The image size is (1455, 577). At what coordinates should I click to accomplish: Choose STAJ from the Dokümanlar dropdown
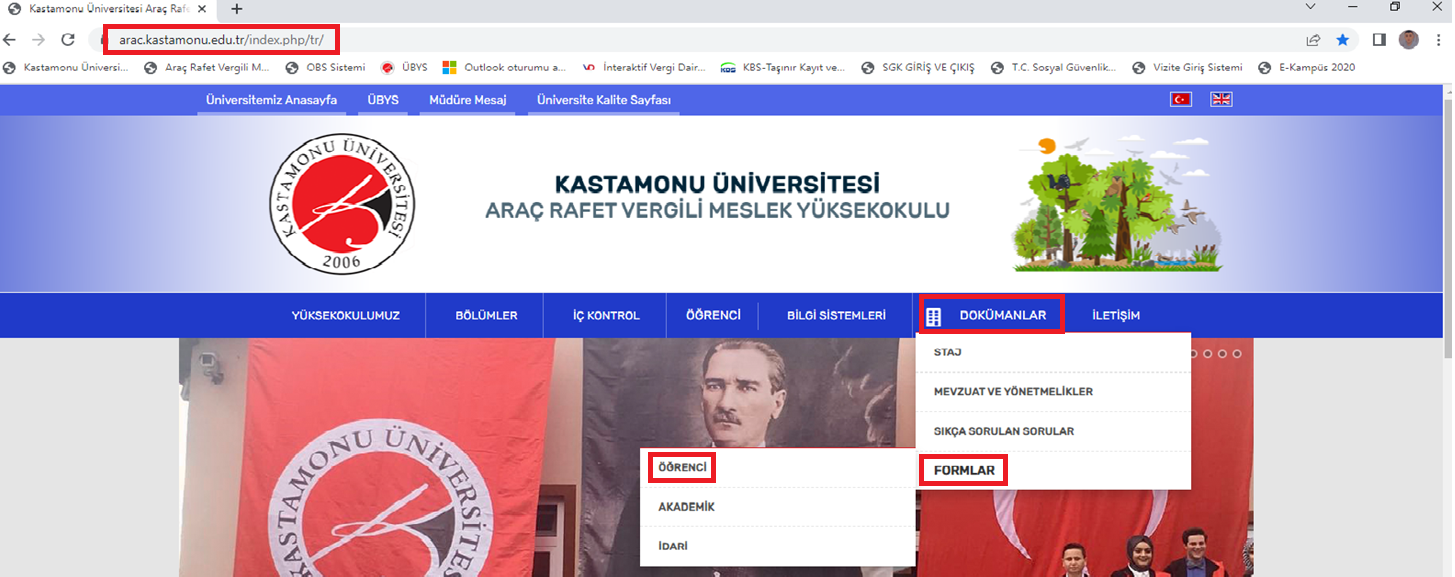coord(1053,352)
